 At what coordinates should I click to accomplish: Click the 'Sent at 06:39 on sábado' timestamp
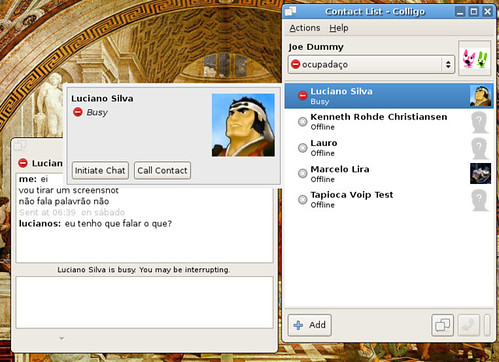72,212
